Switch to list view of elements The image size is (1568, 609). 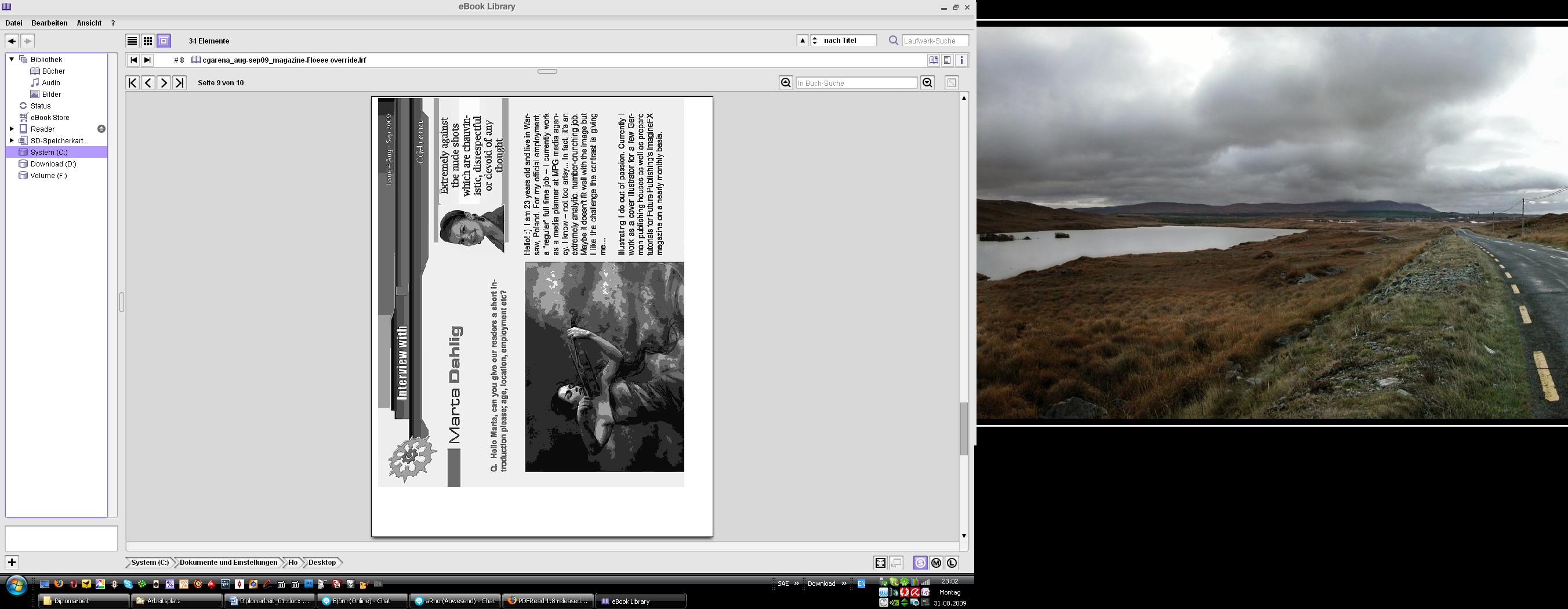tap(132, 41)
